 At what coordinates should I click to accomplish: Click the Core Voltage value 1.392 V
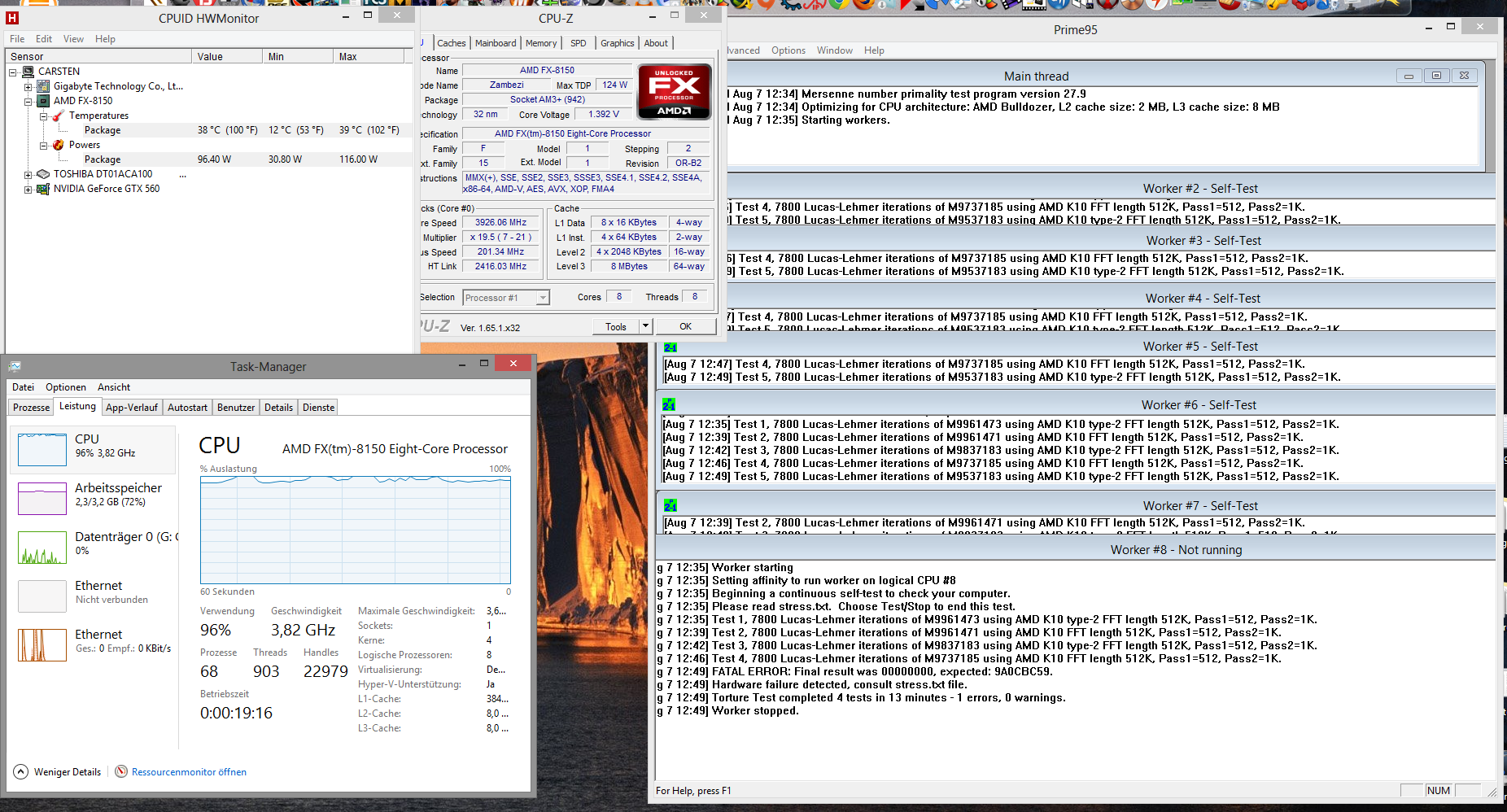click(604, 114)
